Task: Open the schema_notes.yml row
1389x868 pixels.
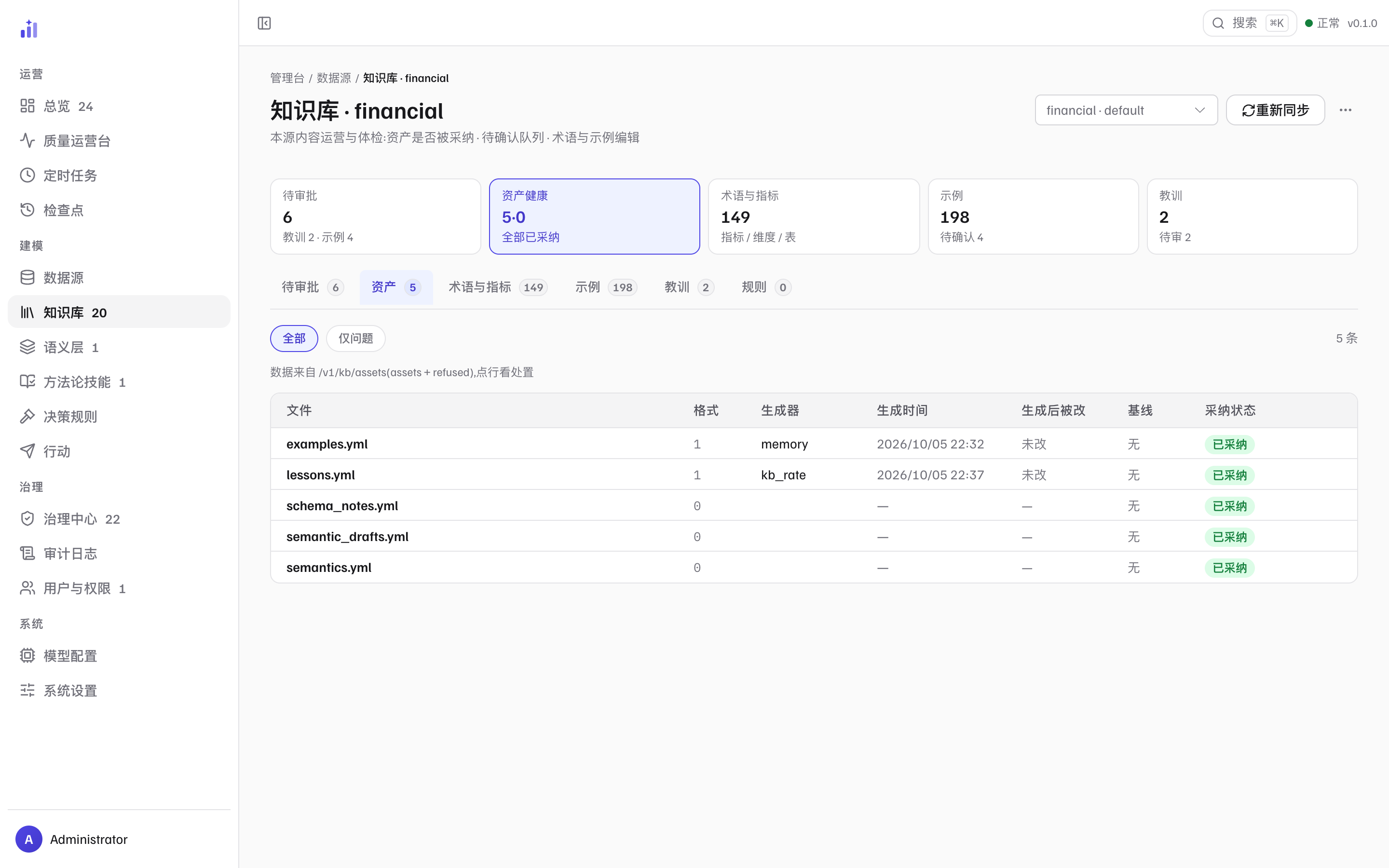Action: tap(813, 506)
